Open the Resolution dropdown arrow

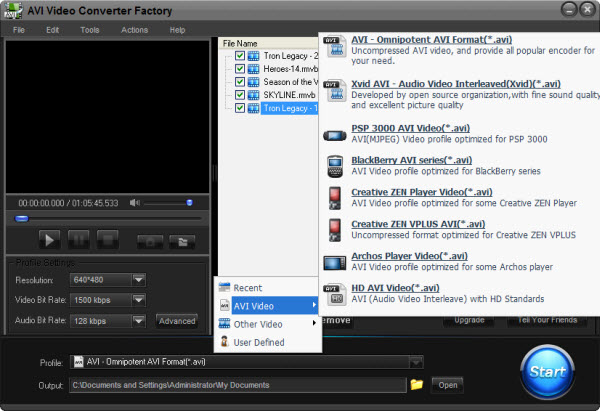[139, 280]
